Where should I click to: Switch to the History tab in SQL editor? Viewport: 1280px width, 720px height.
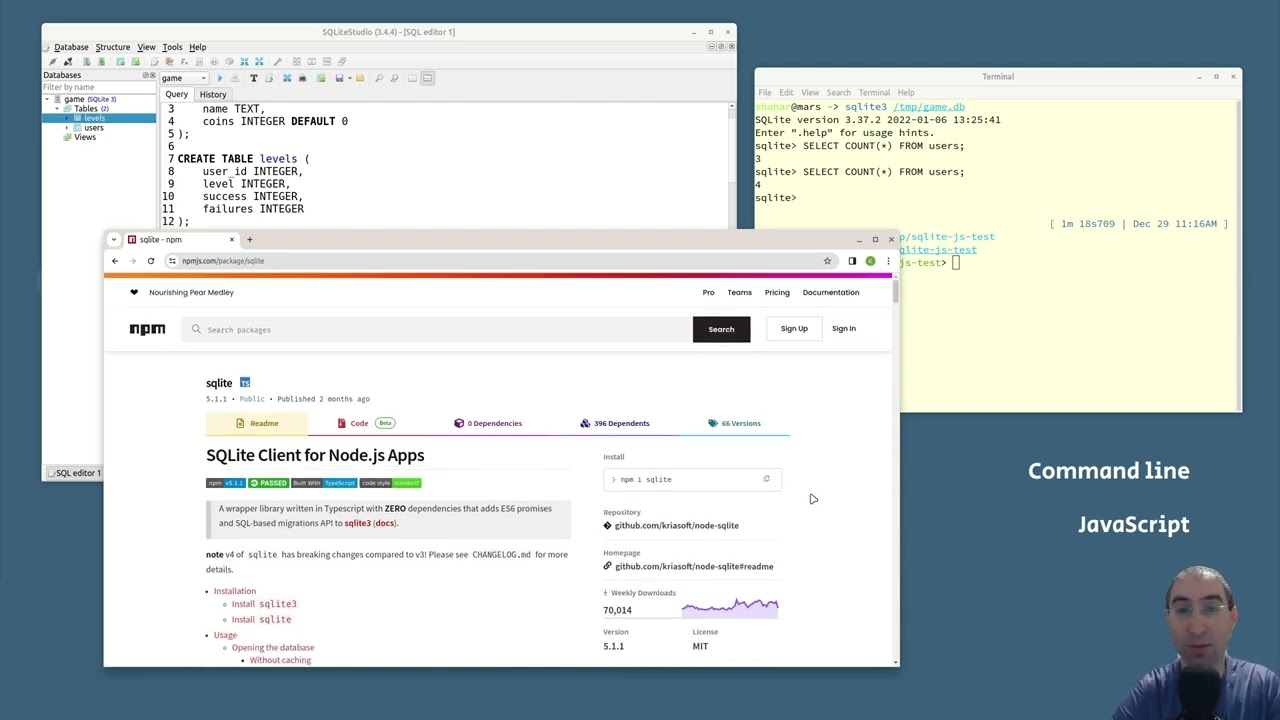212,94
